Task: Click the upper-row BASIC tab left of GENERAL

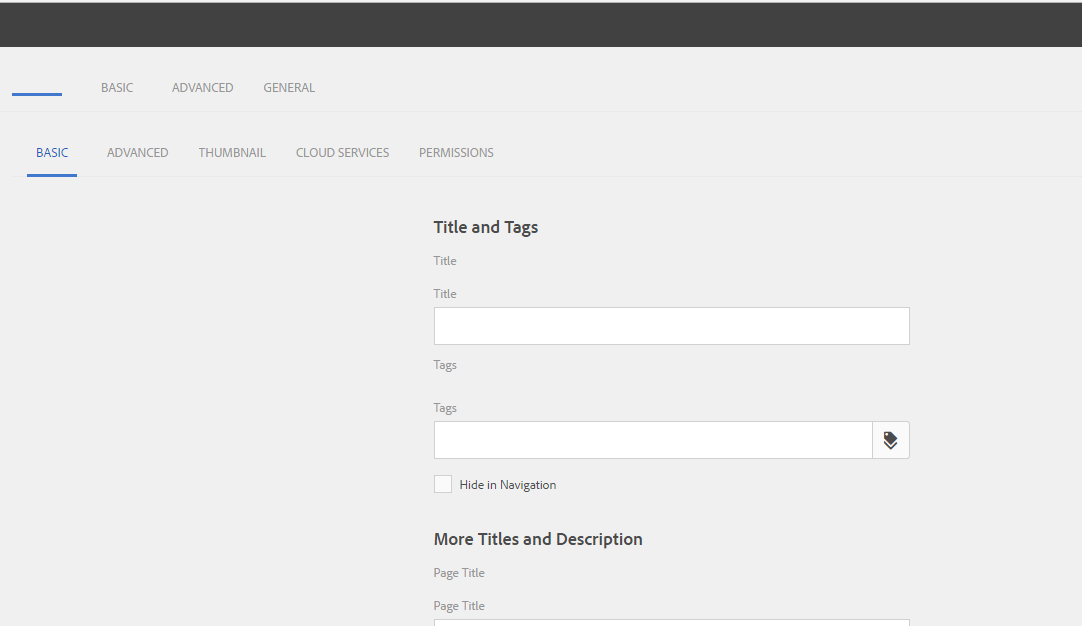Action: point(117,88)
